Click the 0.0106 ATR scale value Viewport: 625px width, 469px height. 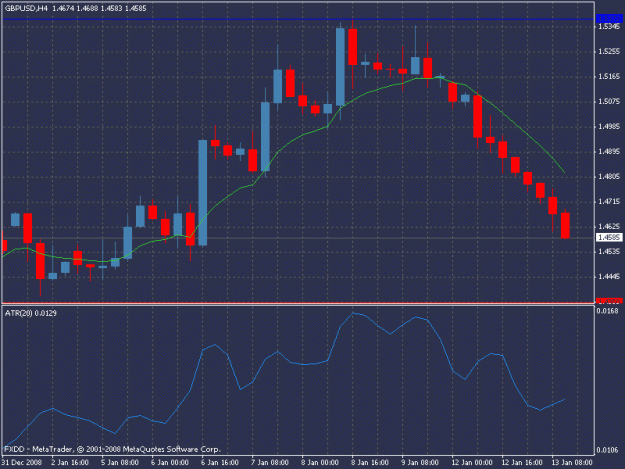pyautogui.click(x=607, y=450)
